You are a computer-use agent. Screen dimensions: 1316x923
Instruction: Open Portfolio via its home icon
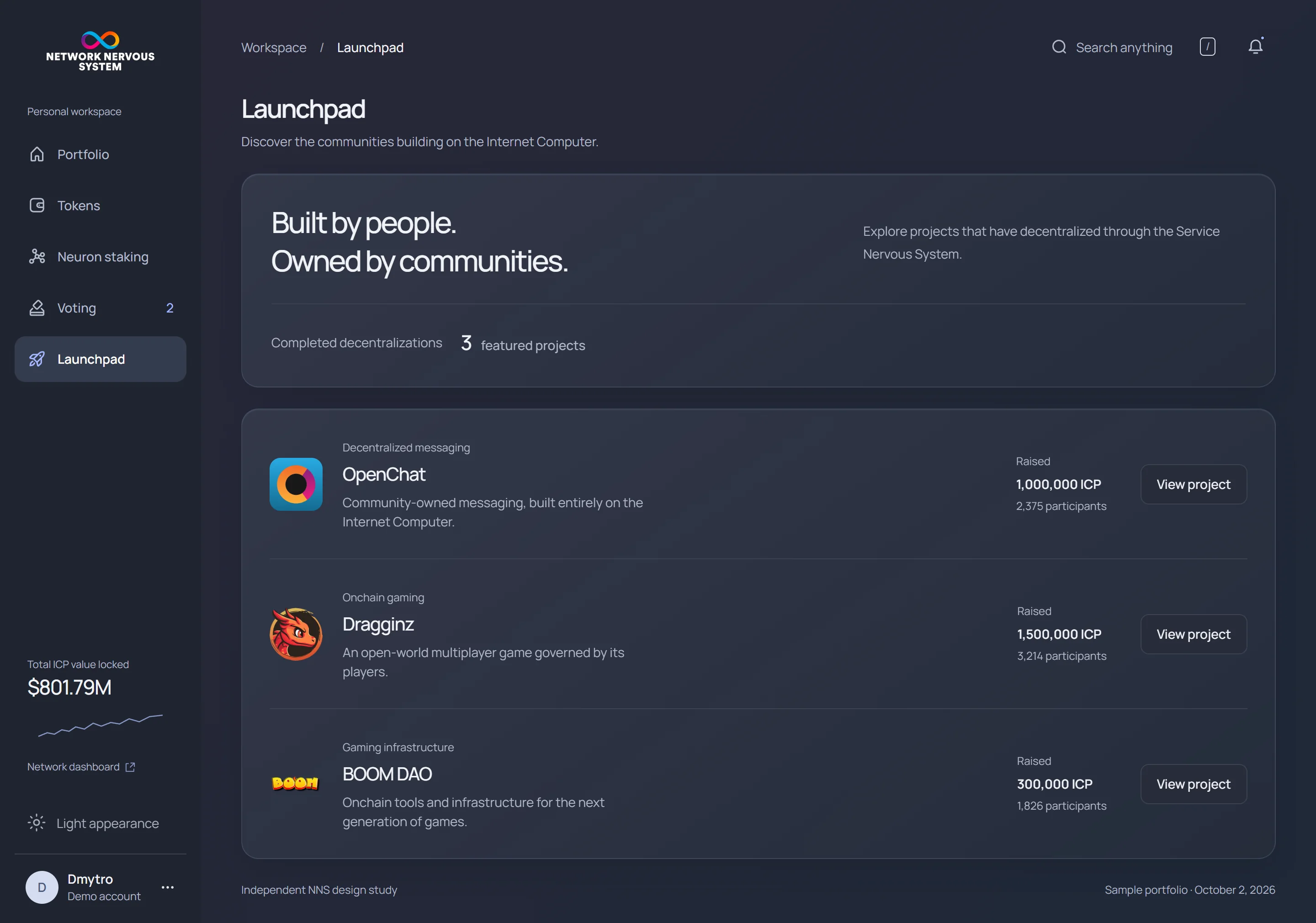point(37,154)
